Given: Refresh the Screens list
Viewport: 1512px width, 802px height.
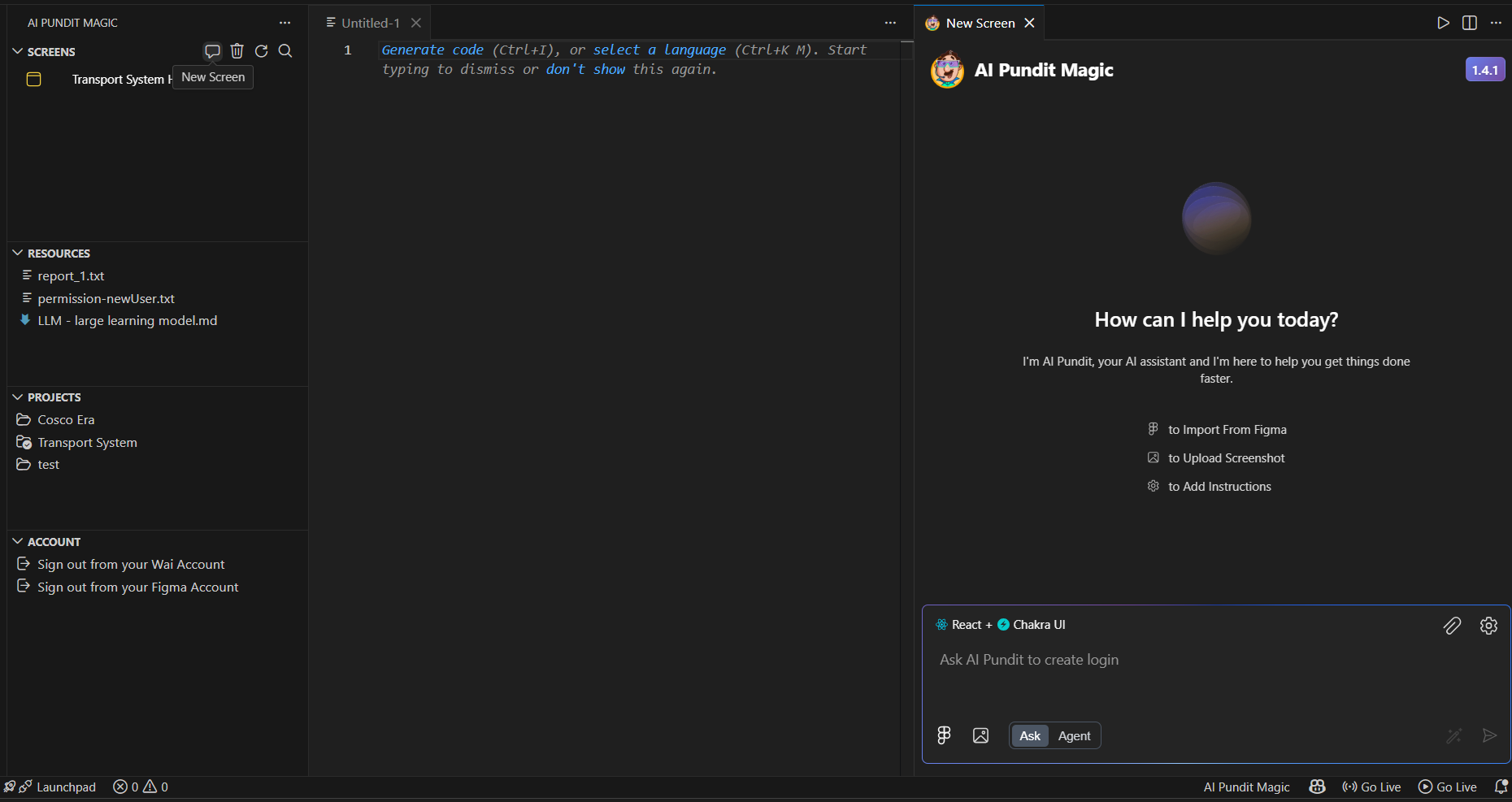Looking at the screenshot, I should (261, 51).
